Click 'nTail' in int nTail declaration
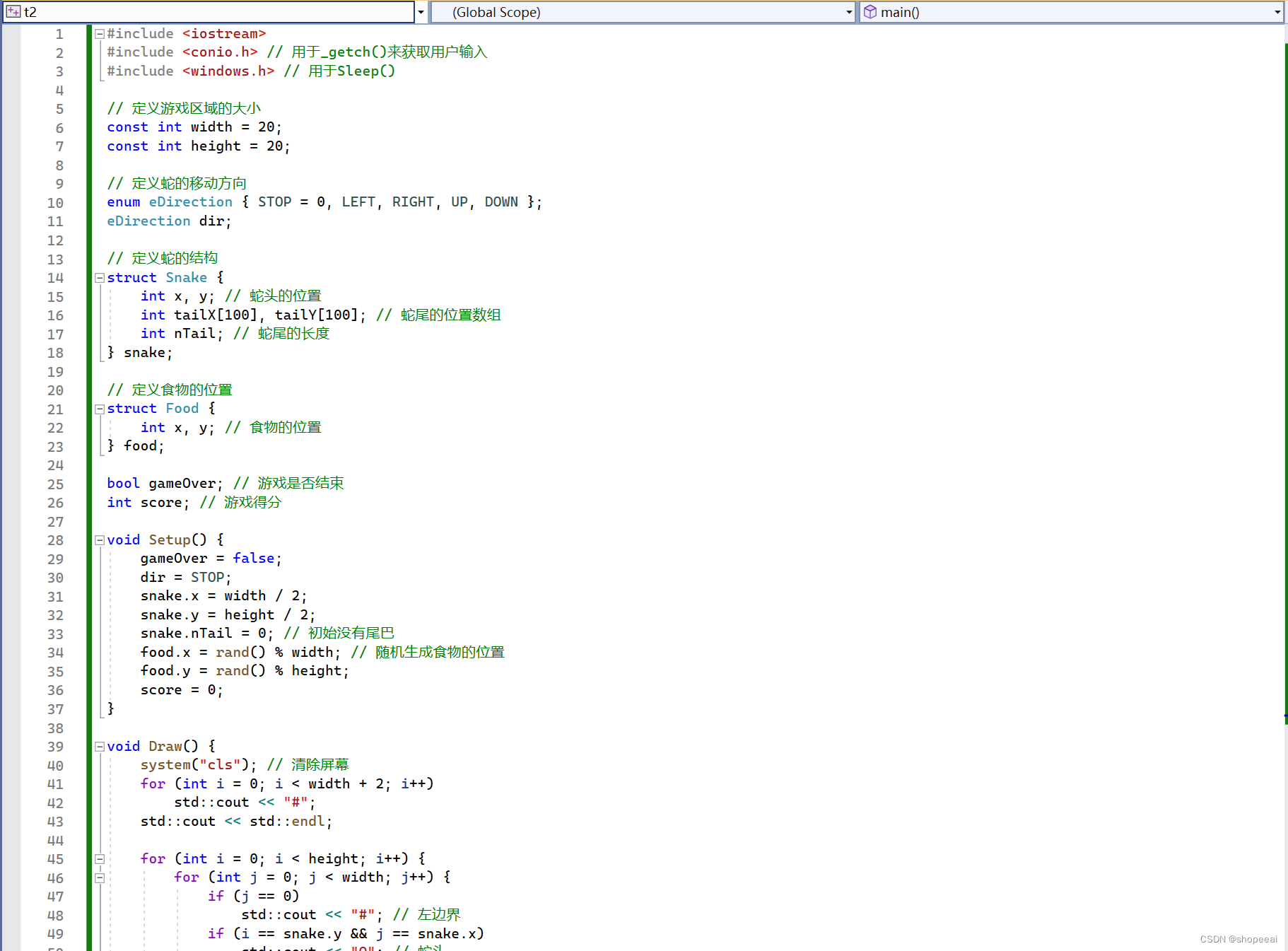The width and height of the screenshot is (1288, 951). [x=195, y=334]
